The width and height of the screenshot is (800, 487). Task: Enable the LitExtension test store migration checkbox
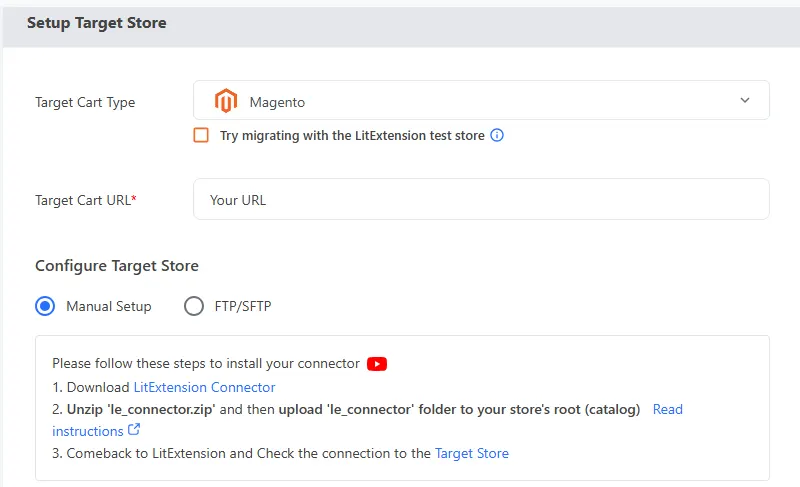(x=201, y=135)
